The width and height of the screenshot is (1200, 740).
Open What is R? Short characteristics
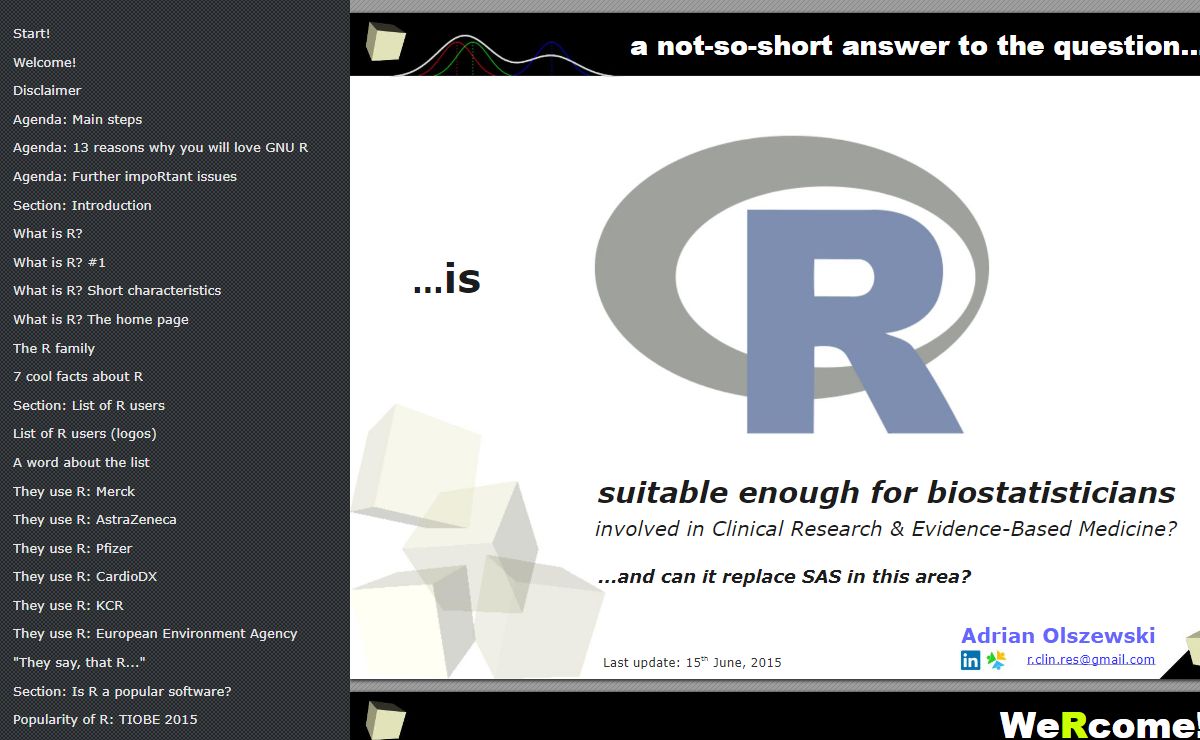coord(117,290)
